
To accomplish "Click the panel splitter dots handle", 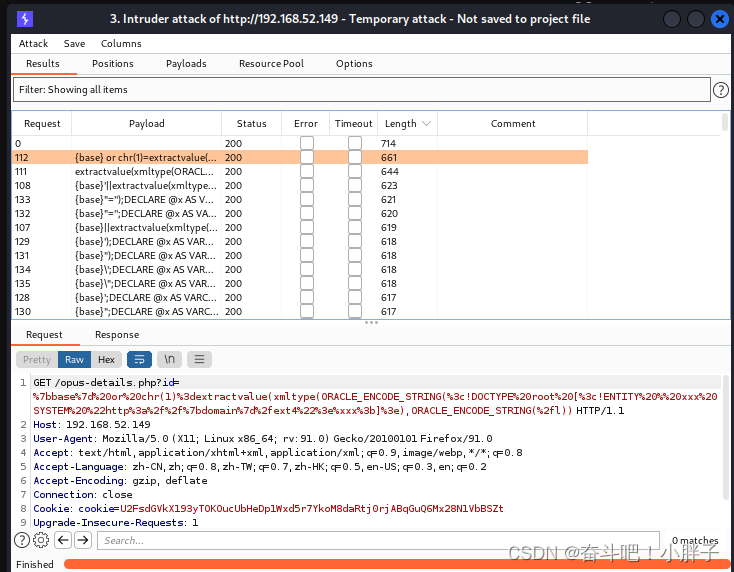I will [x=371, y=323].
